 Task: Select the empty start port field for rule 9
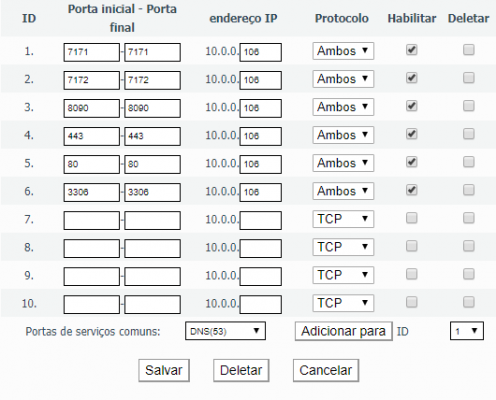(x=92, y=276)
